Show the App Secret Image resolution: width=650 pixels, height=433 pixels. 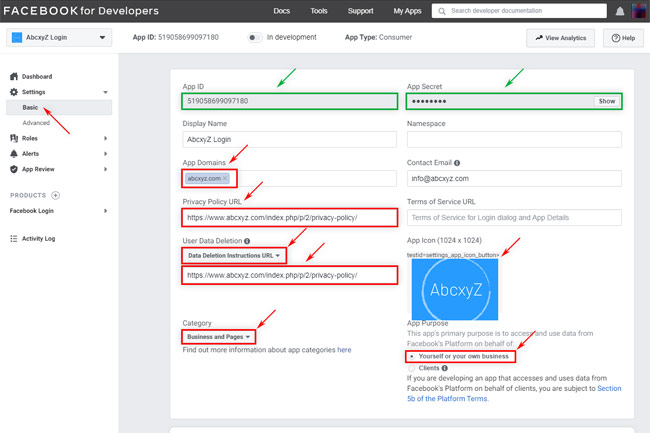[x=607, y=101]
